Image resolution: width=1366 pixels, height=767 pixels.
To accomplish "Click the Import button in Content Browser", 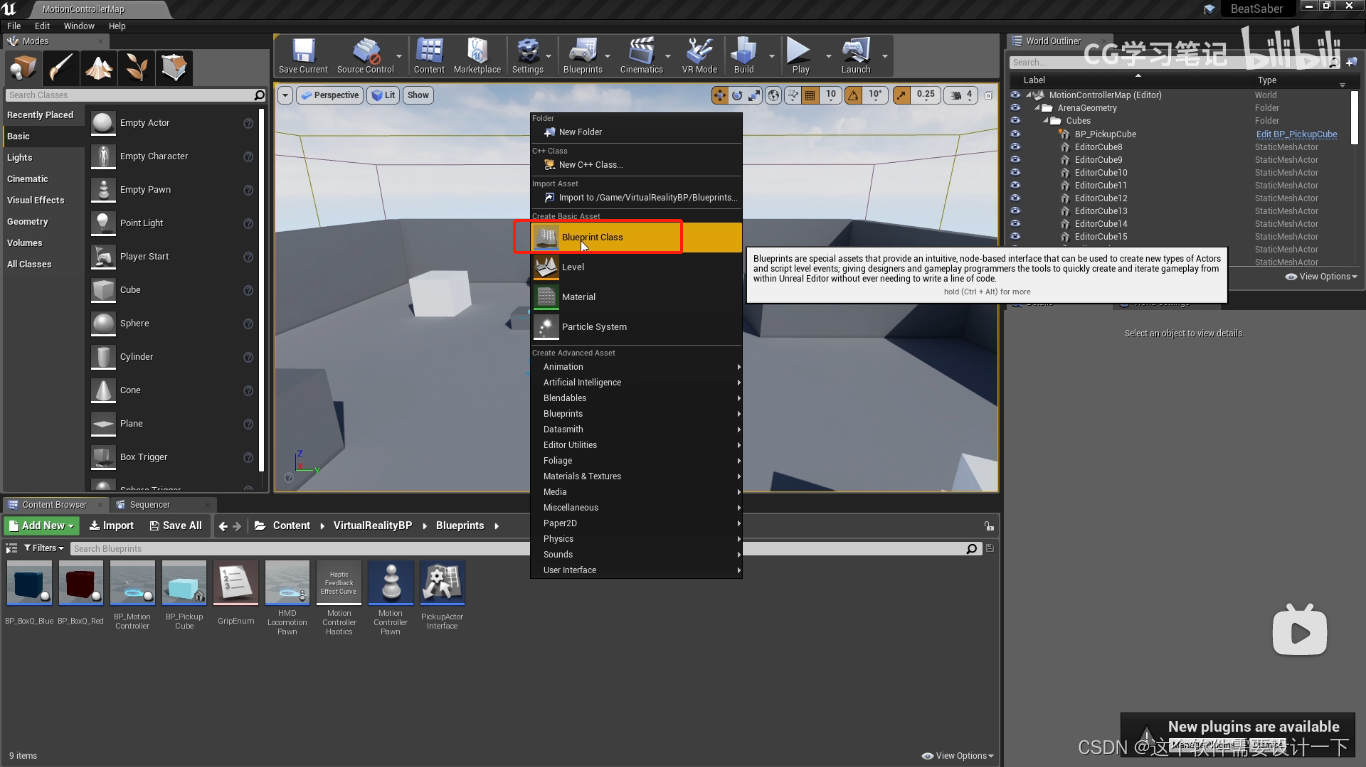I will pyautogui.click(x=111, y=525).
